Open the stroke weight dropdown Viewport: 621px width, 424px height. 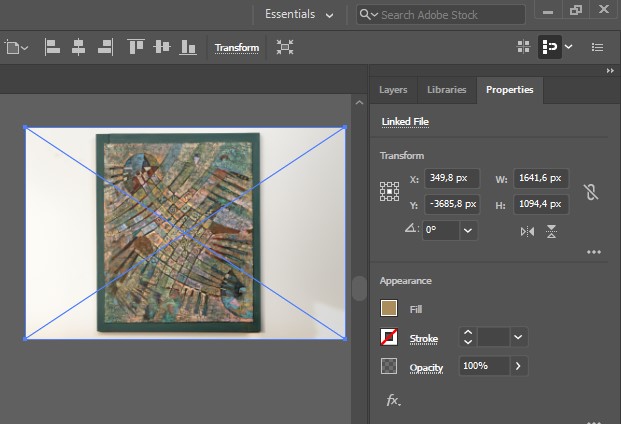point(518,338)
